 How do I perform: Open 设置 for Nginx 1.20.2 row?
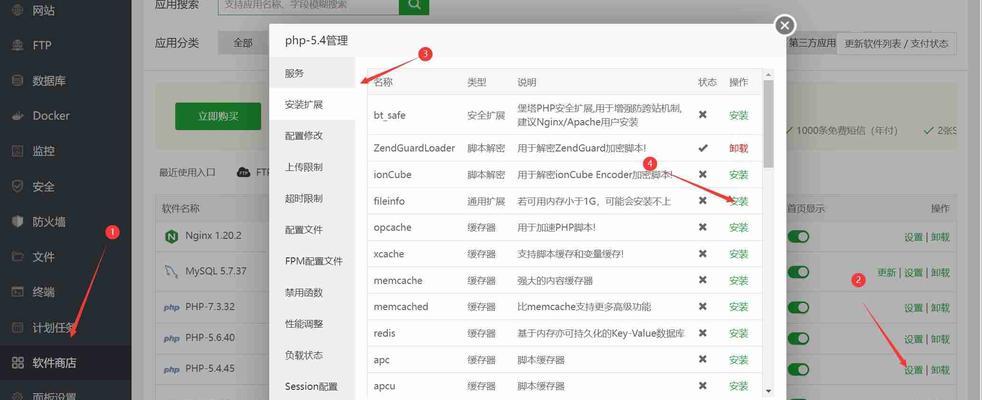913,237
